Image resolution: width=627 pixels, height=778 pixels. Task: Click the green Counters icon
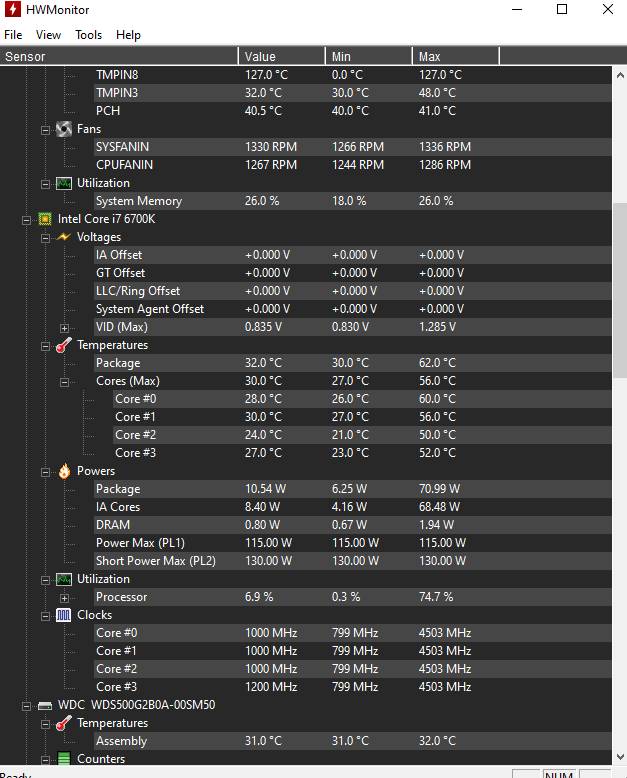[x=63, y=759]
